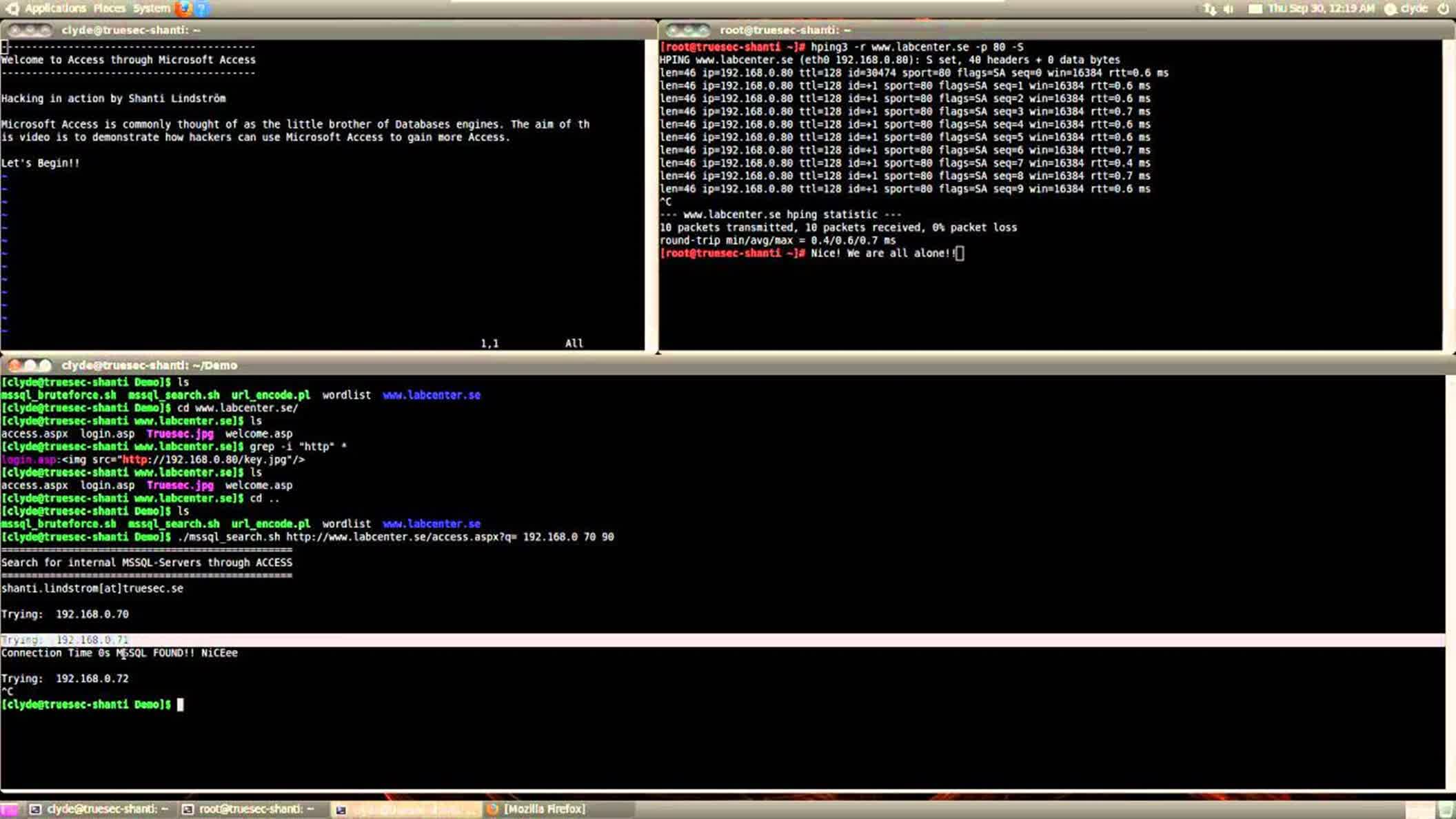Open the System menu
Image resolution: width=1456 pixels, height=819 pixels.
(151, 8)
